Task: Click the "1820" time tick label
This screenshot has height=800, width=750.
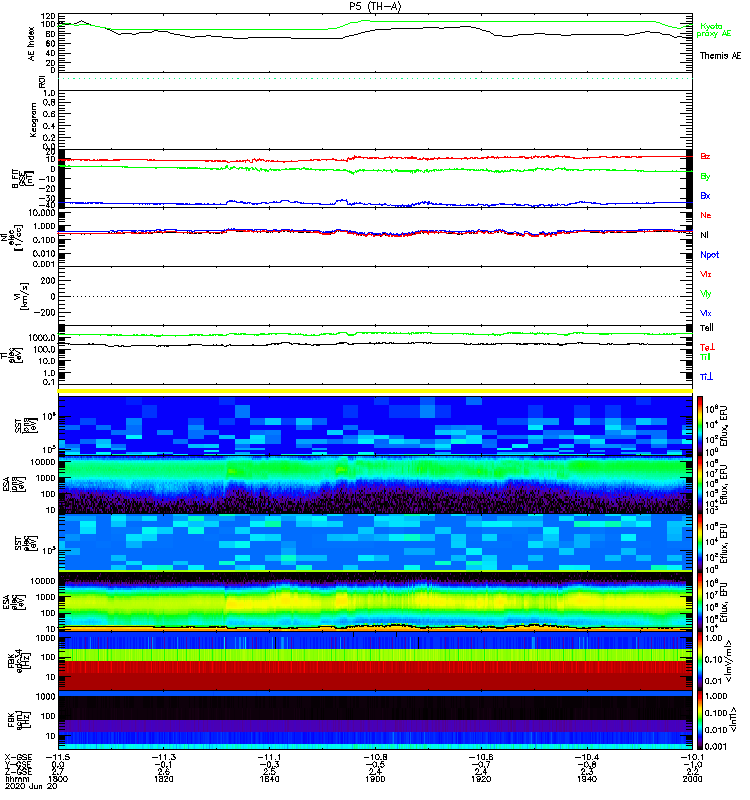Action: pos(164,779)
